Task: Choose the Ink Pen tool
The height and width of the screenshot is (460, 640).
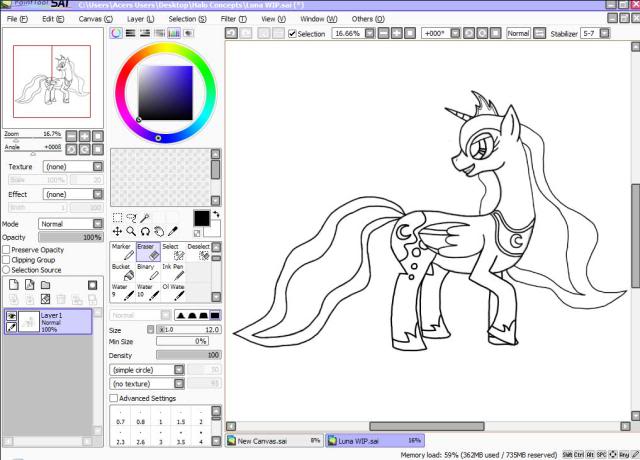Action: point(173,272)
